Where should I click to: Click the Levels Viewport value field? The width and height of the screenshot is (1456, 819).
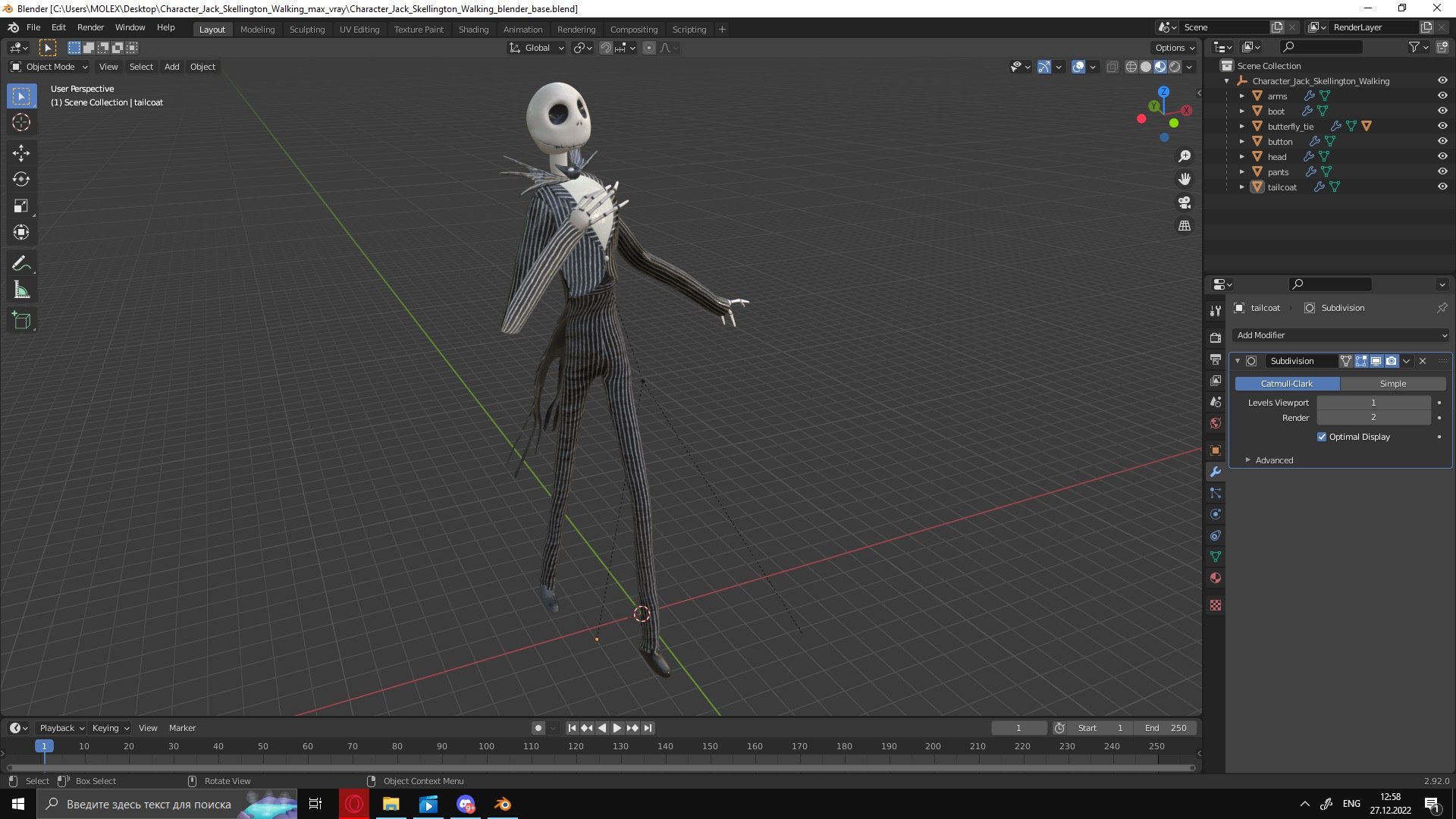click(1373, 403)
